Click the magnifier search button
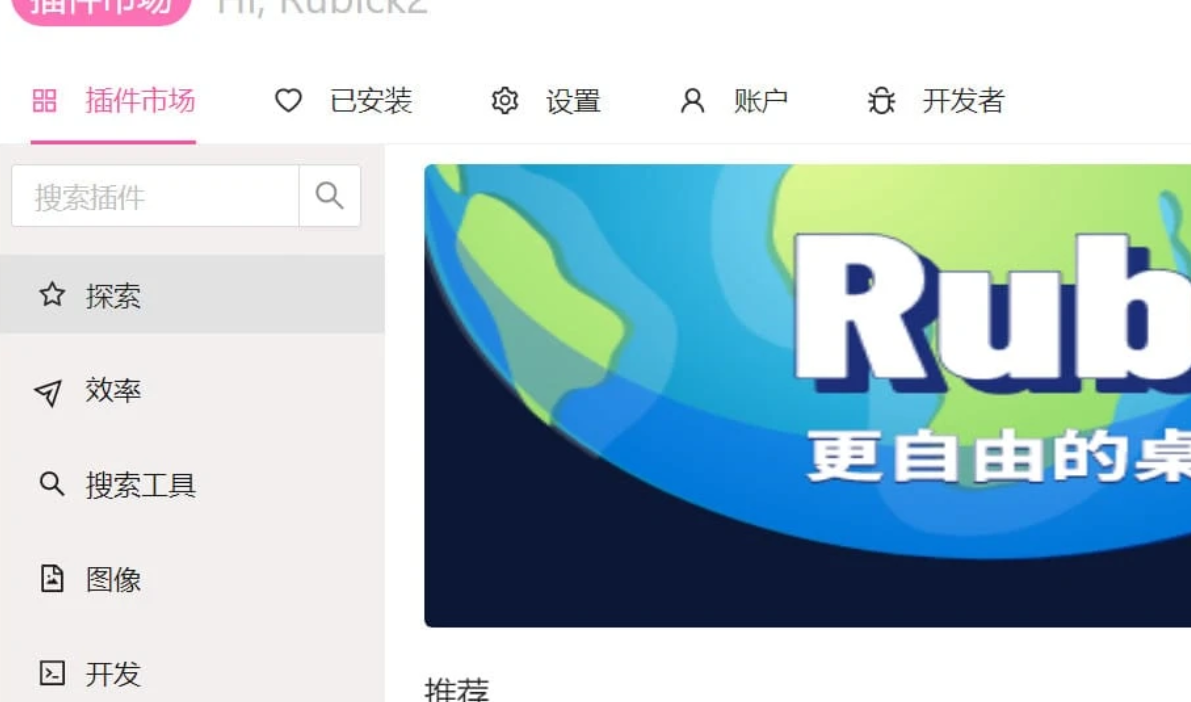Screen dimensions: 1191x702 [330, 196]
